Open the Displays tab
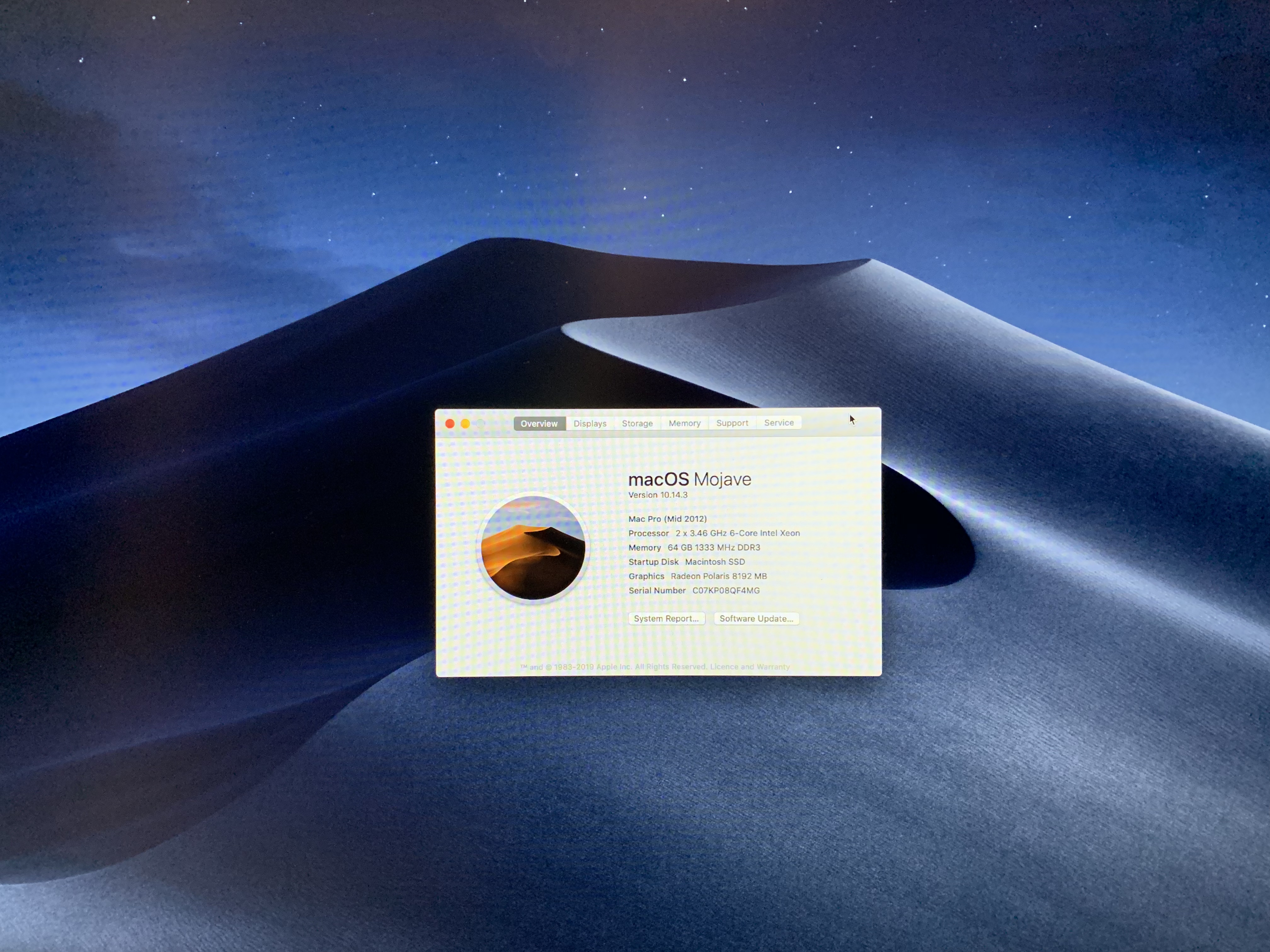Screen dimensions: 1270x952 (x=590, y=423)
